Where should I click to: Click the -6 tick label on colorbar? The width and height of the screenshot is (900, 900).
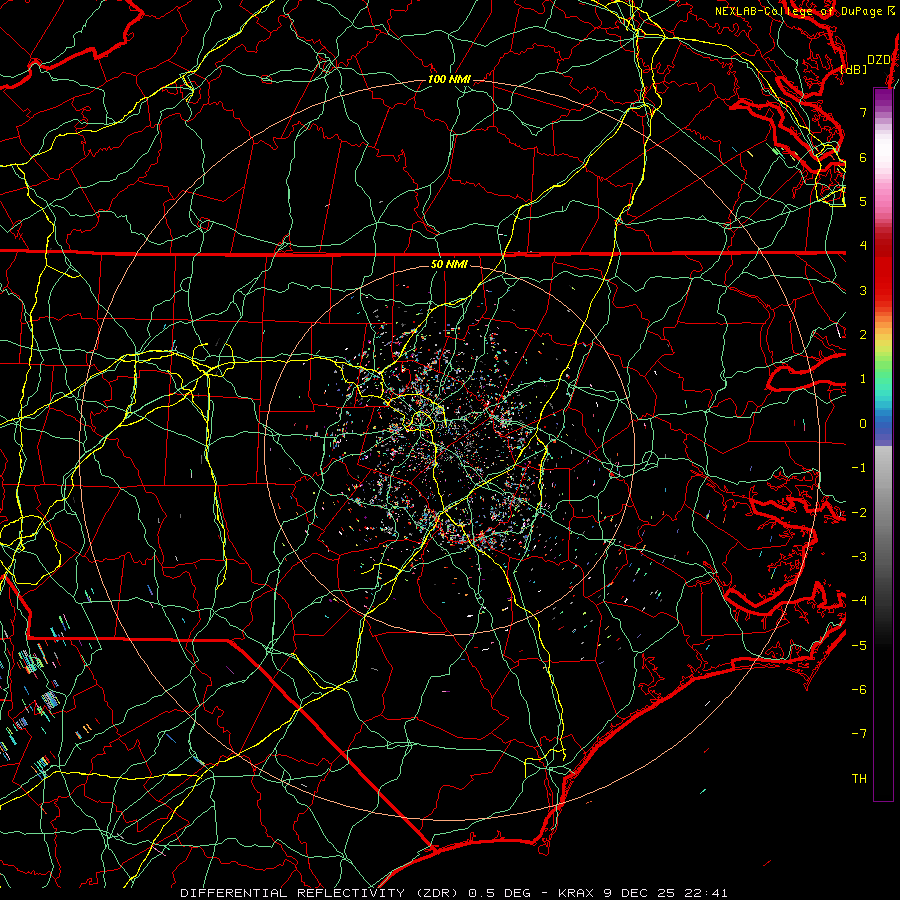[x=859, y=690]
